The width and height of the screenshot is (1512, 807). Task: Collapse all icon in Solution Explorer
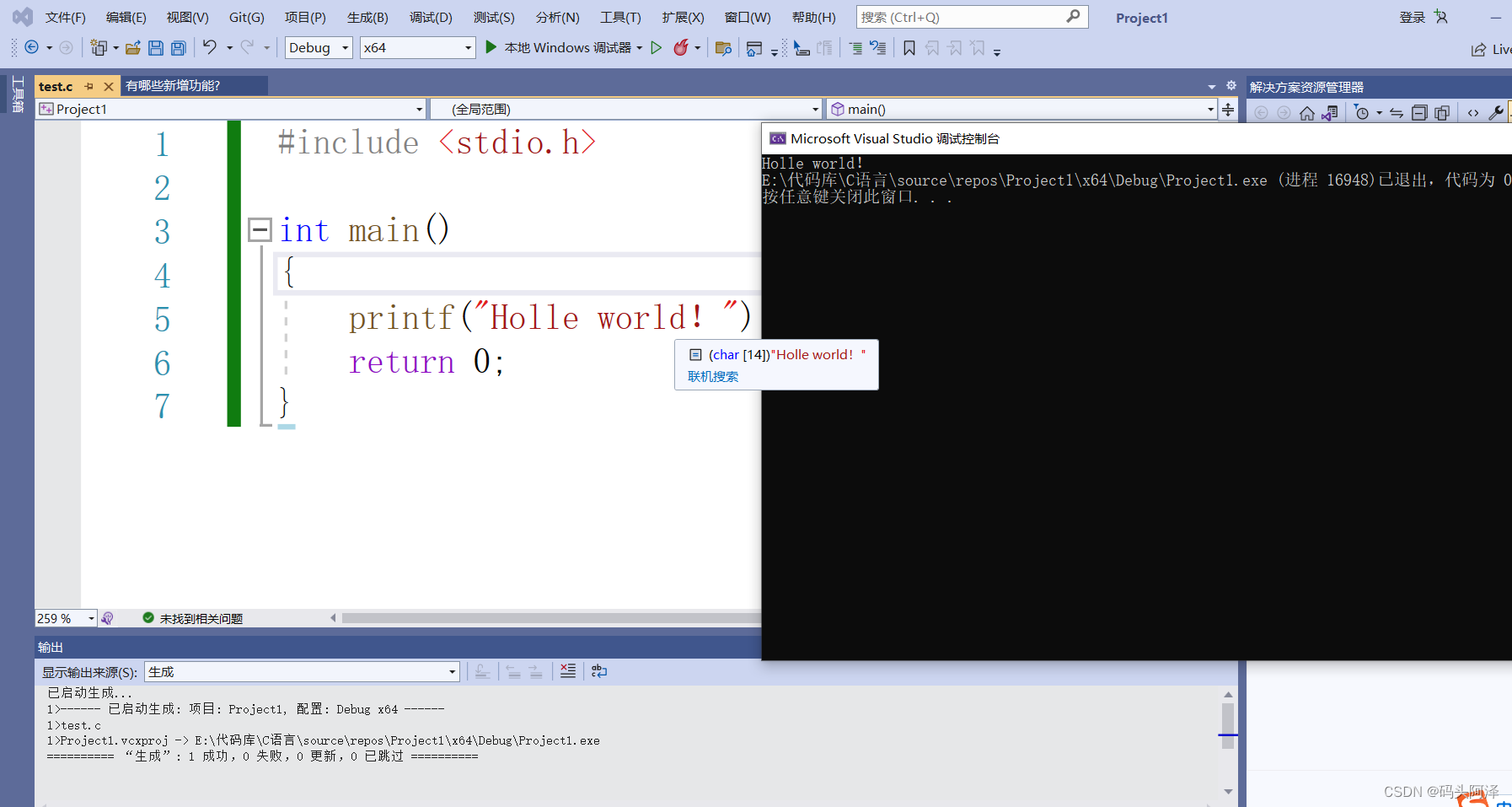point(1419,113)
